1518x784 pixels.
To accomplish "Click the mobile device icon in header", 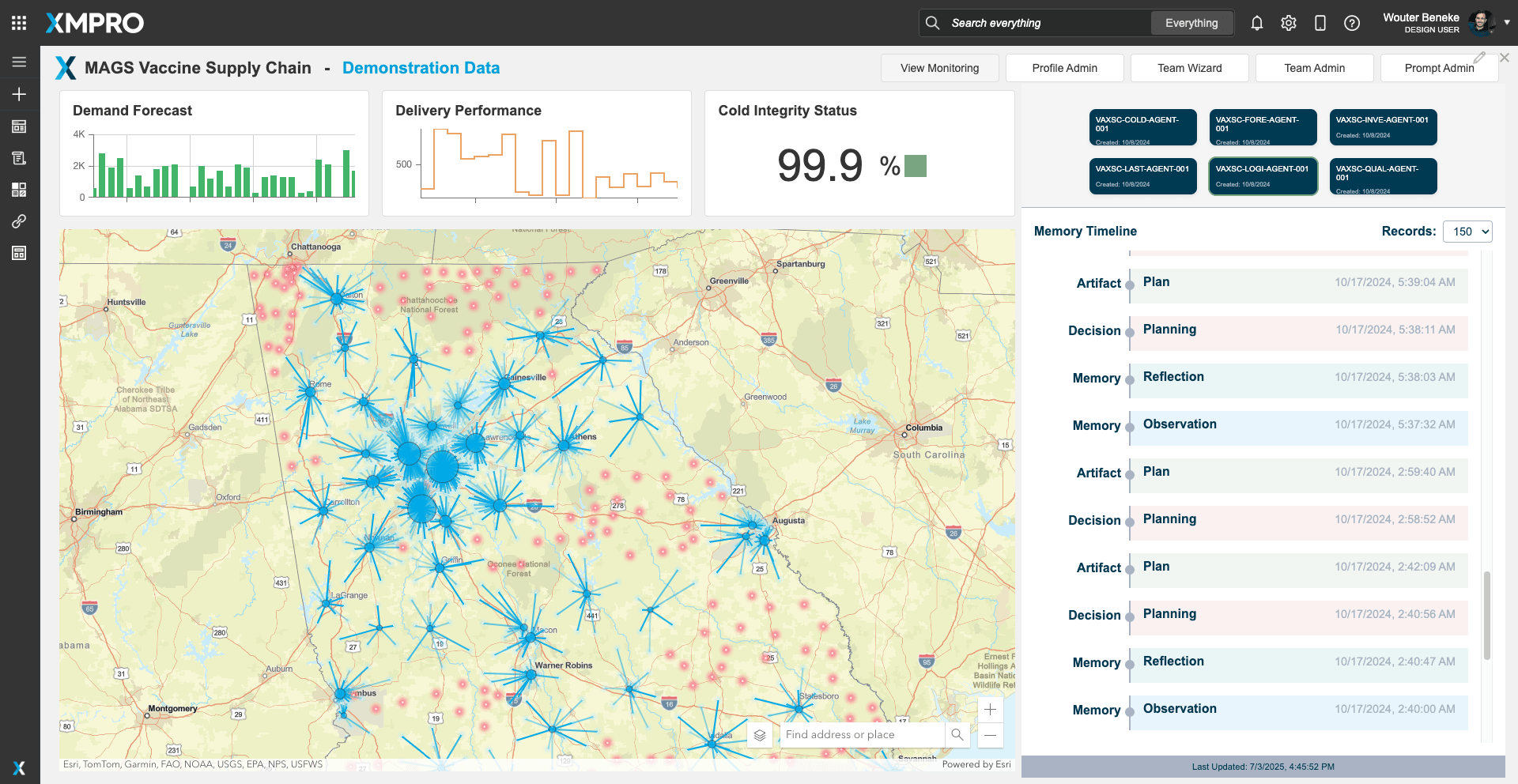I will [1320, 23].
